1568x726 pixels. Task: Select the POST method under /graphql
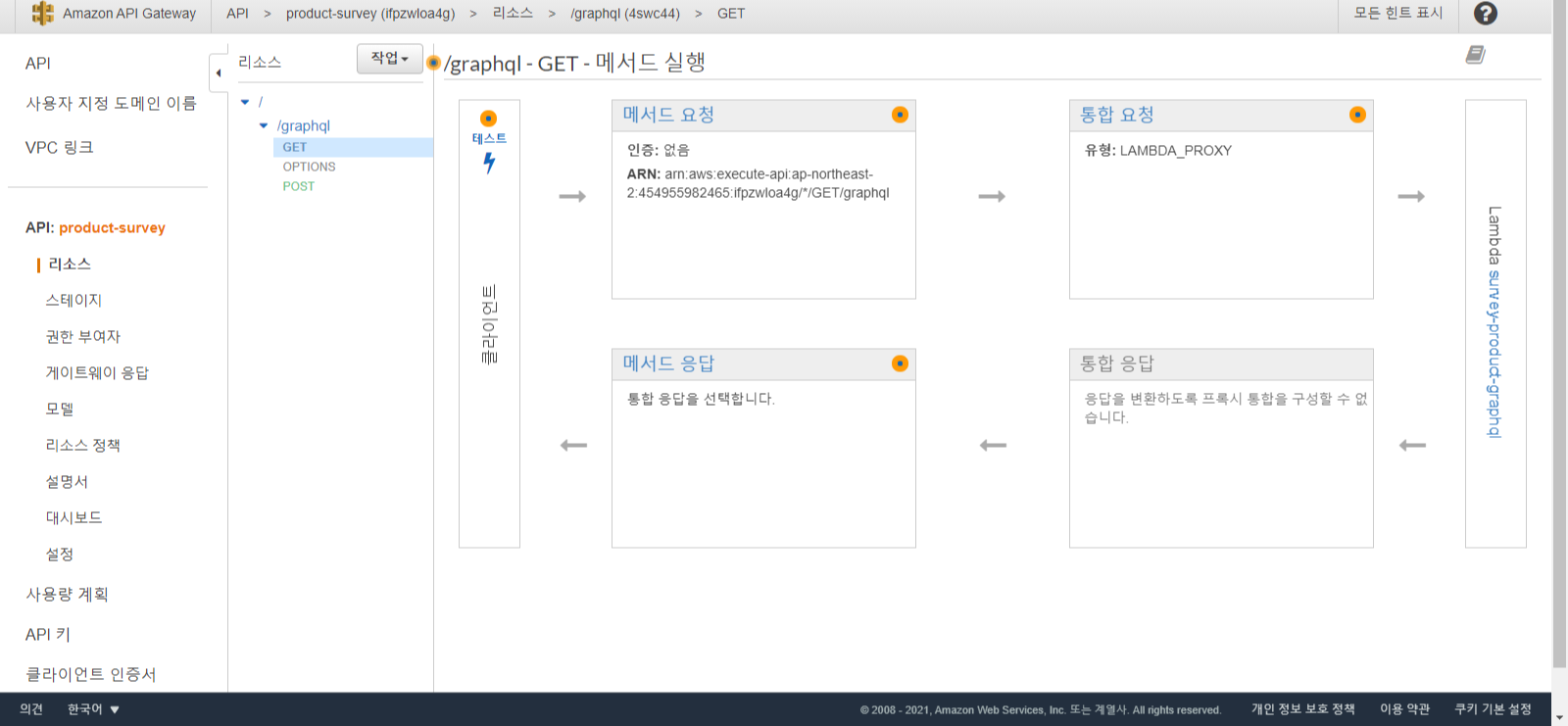299,186
